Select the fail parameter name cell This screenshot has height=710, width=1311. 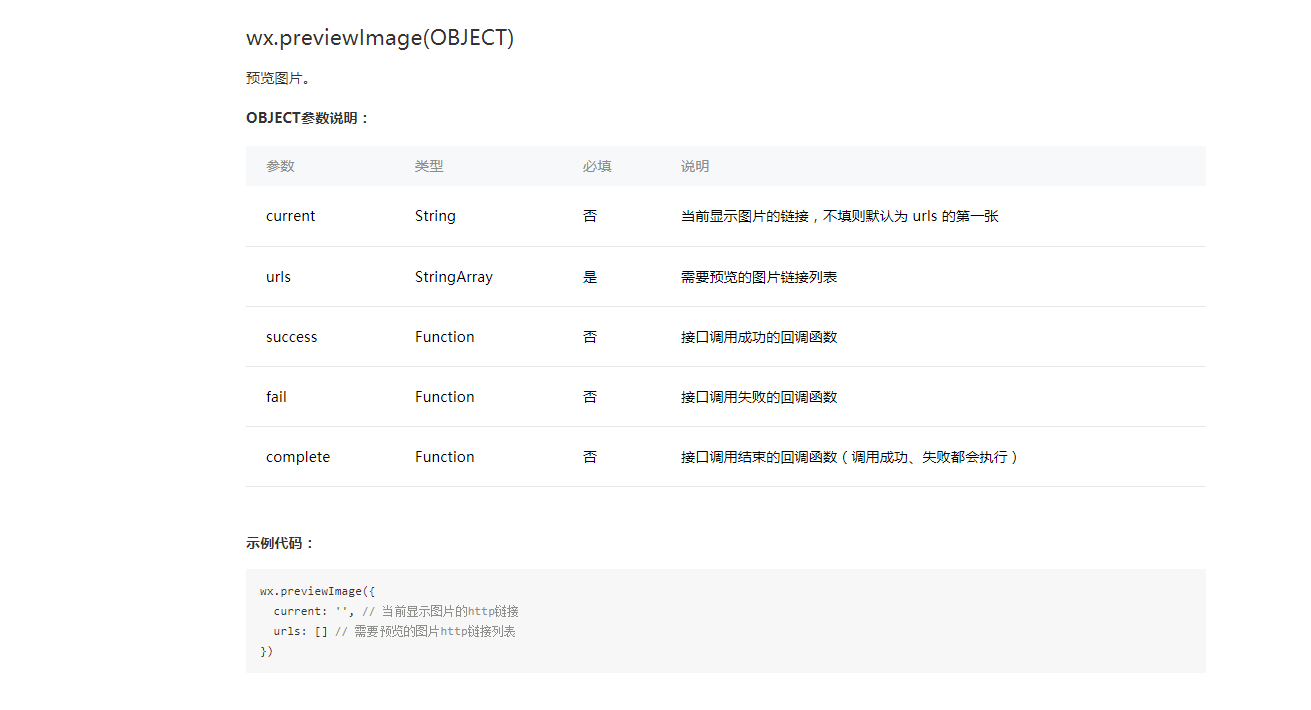click(276, 397)
